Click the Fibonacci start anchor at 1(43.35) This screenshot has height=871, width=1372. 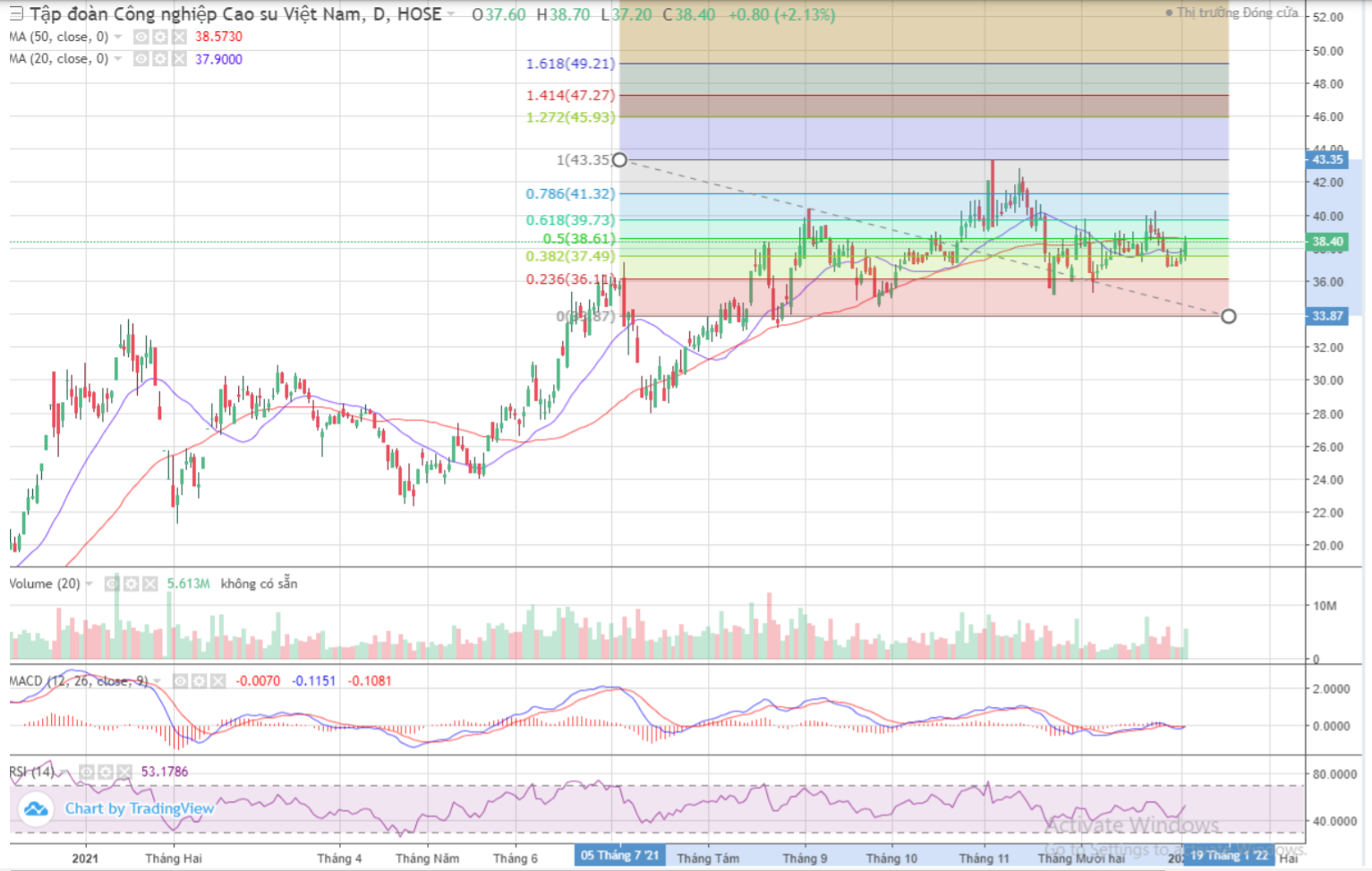pos(619,160)
